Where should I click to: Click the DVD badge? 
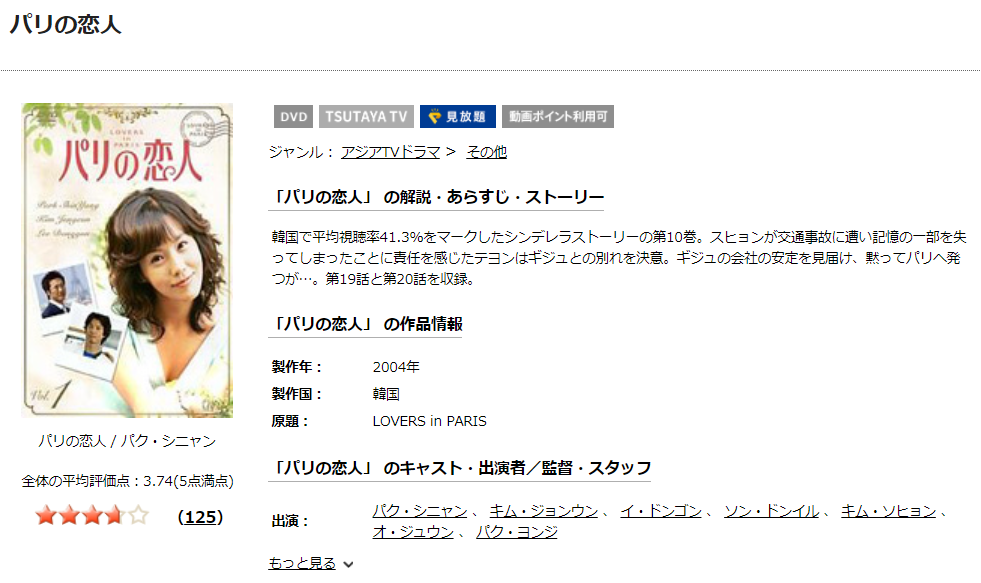[293, 116]
